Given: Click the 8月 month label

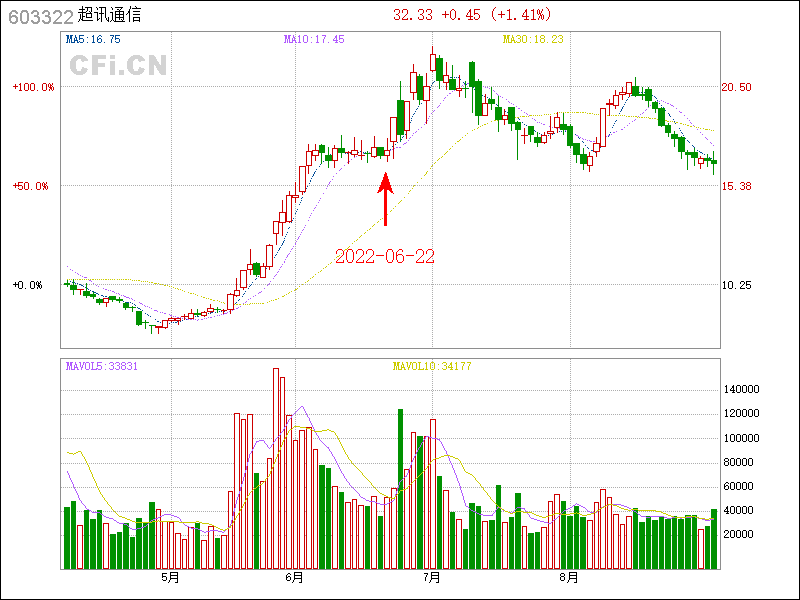Looking at the screenshot, I should [569, 578].
